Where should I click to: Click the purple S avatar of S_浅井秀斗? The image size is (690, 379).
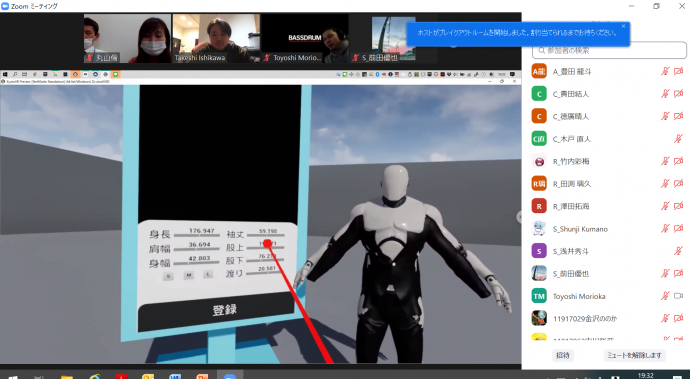539,251
